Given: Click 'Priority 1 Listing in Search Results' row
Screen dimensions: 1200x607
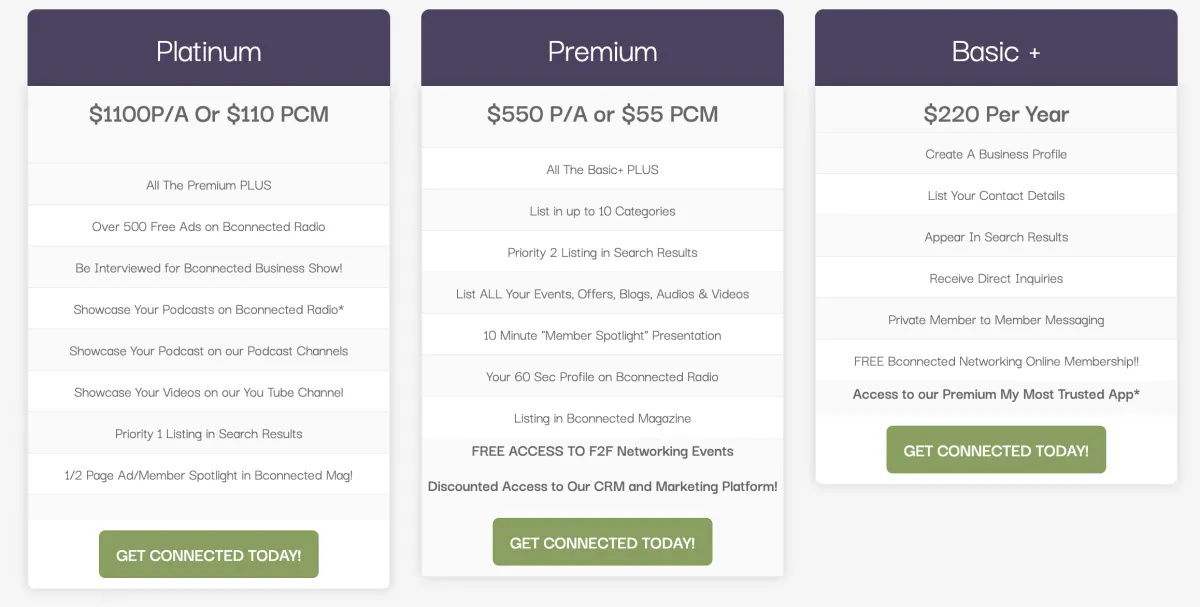Looking at the screenshot, I should pyautogui.click(x=208, y=434).
